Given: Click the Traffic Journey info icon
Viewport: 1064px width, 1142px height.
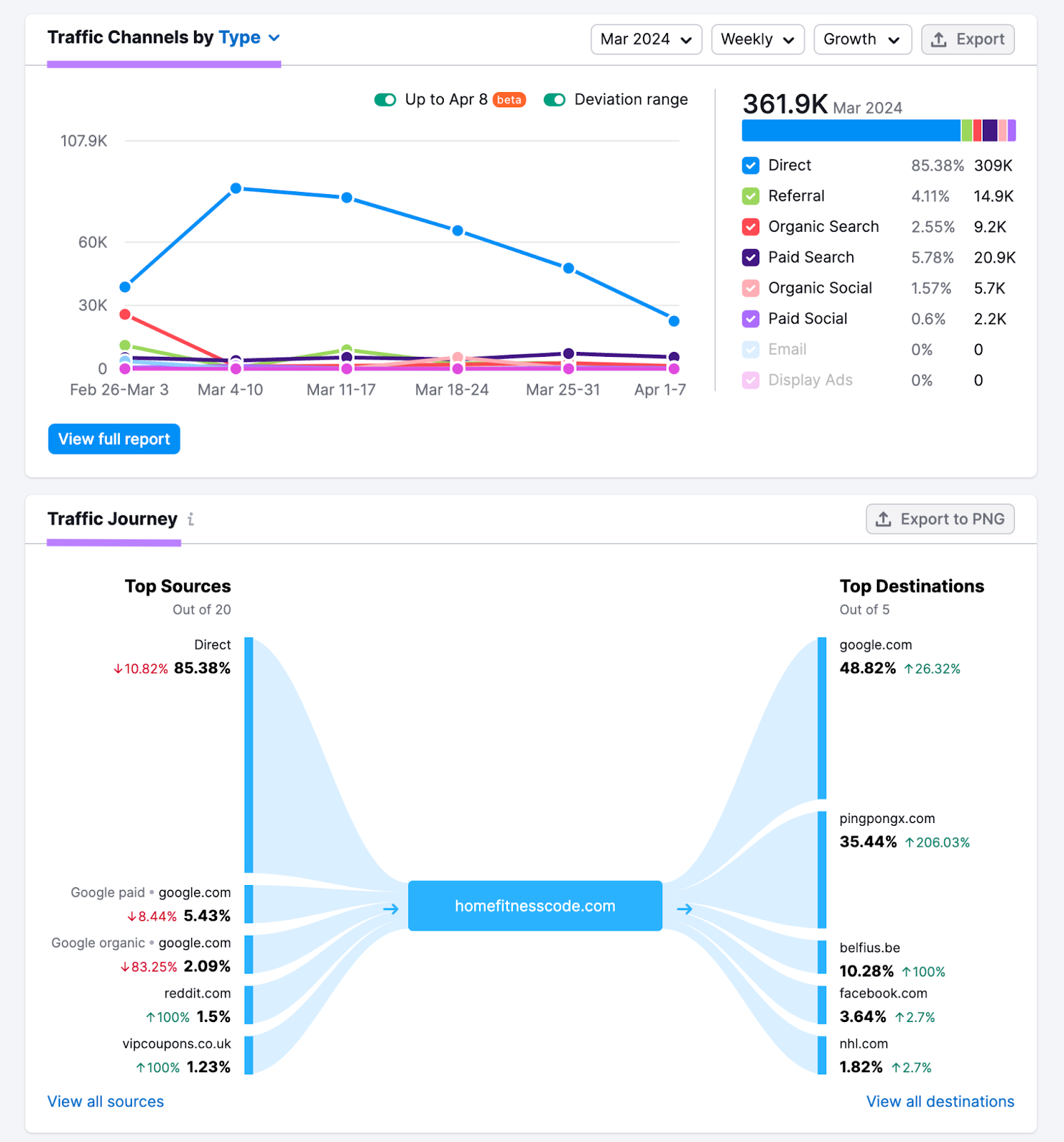Looking at the screenshot, I should point(191,520).
